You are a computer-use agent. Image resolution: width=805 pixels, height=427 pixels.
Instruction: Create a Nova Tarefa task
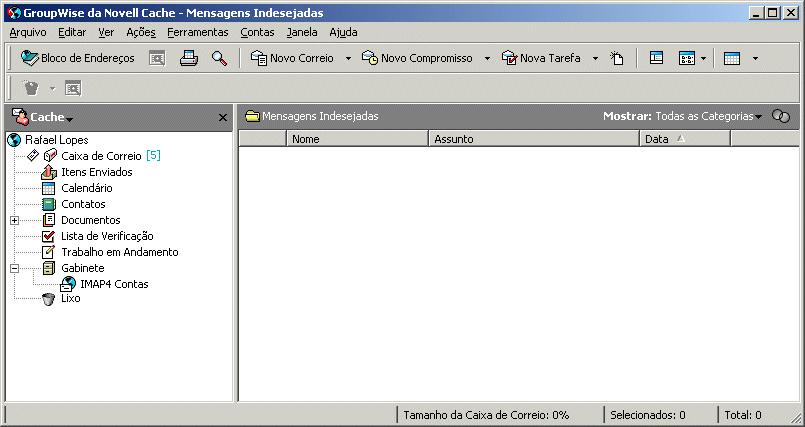(x=541, y=58)
